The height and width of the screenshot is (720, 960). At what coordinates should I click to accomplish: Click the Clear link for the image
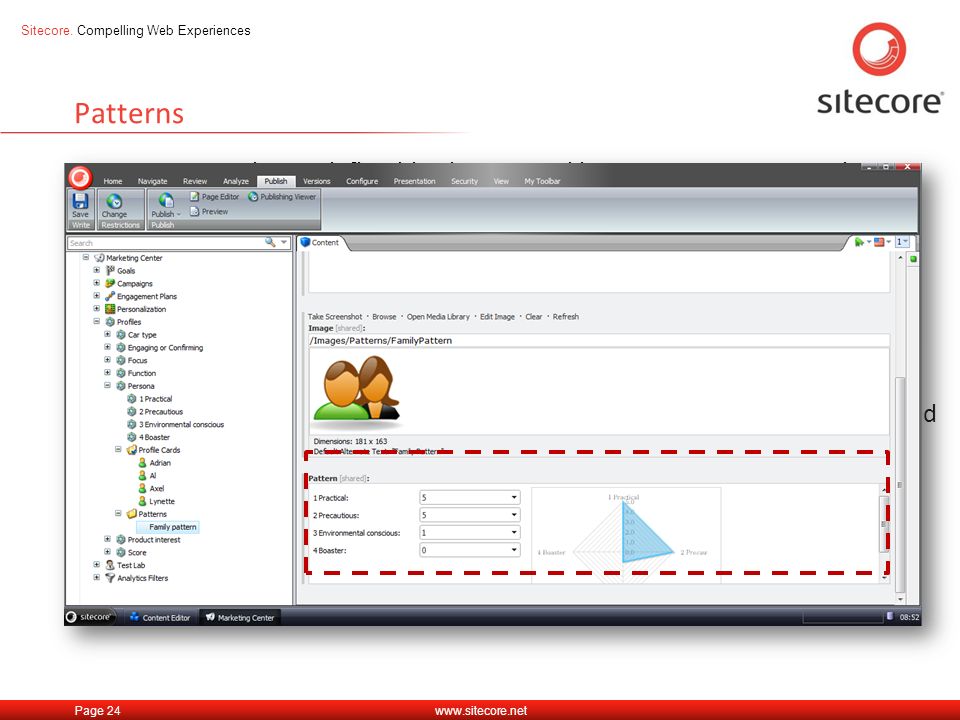click(x=533, y=317)
